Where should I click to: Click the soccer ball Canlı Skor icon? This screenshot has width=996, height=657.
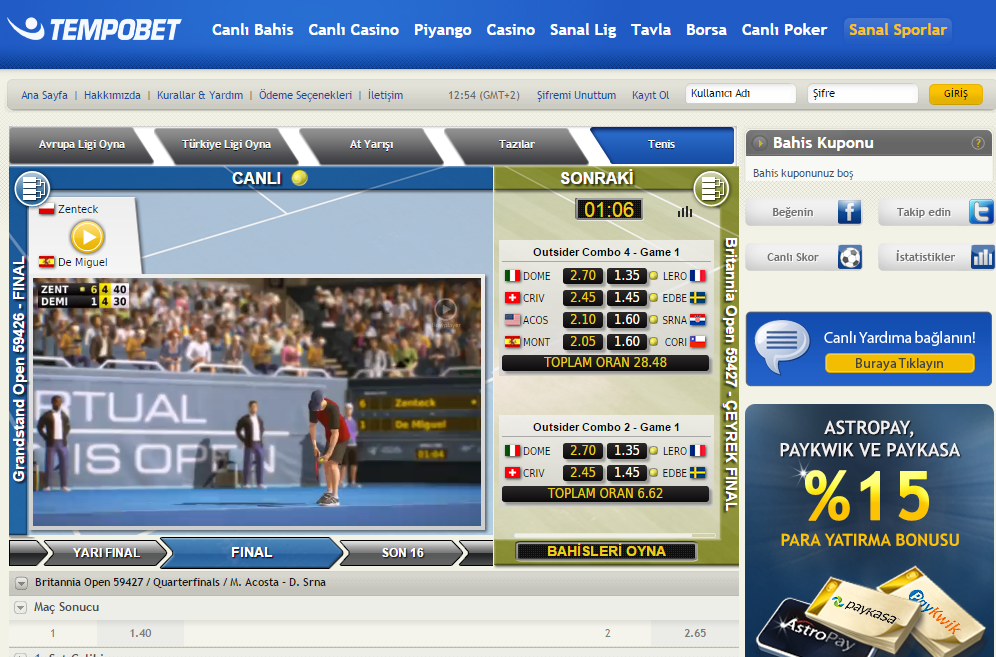coord(849,257)
